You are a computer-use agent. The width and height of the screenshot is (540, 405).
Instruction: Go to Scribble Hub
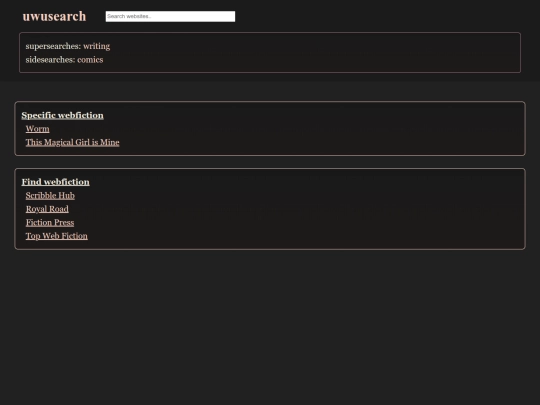(x=50, y=196)
